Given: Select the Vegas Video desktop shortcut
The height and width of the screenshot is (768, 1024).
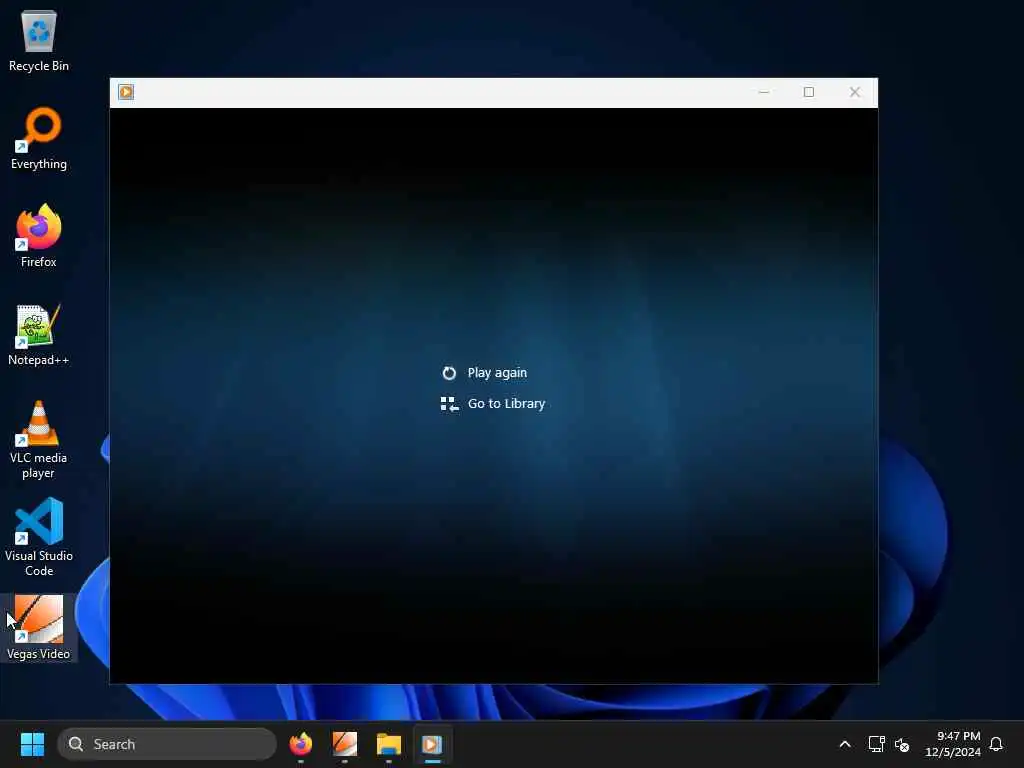Looking at the screenshot, I should coord(39,628).
